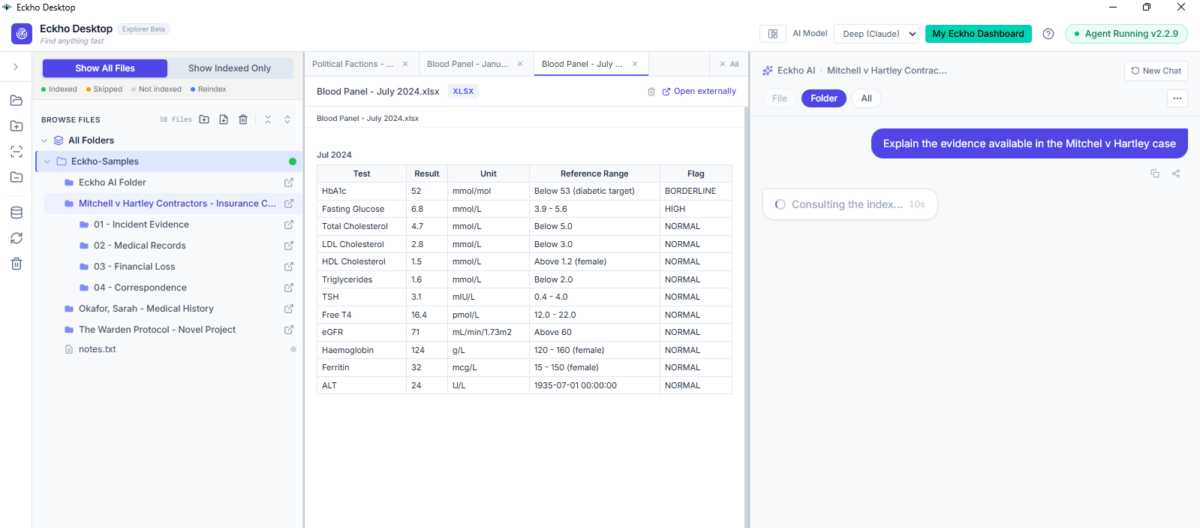
Task: Click the help question mark icon
Action: [1048, 34]
